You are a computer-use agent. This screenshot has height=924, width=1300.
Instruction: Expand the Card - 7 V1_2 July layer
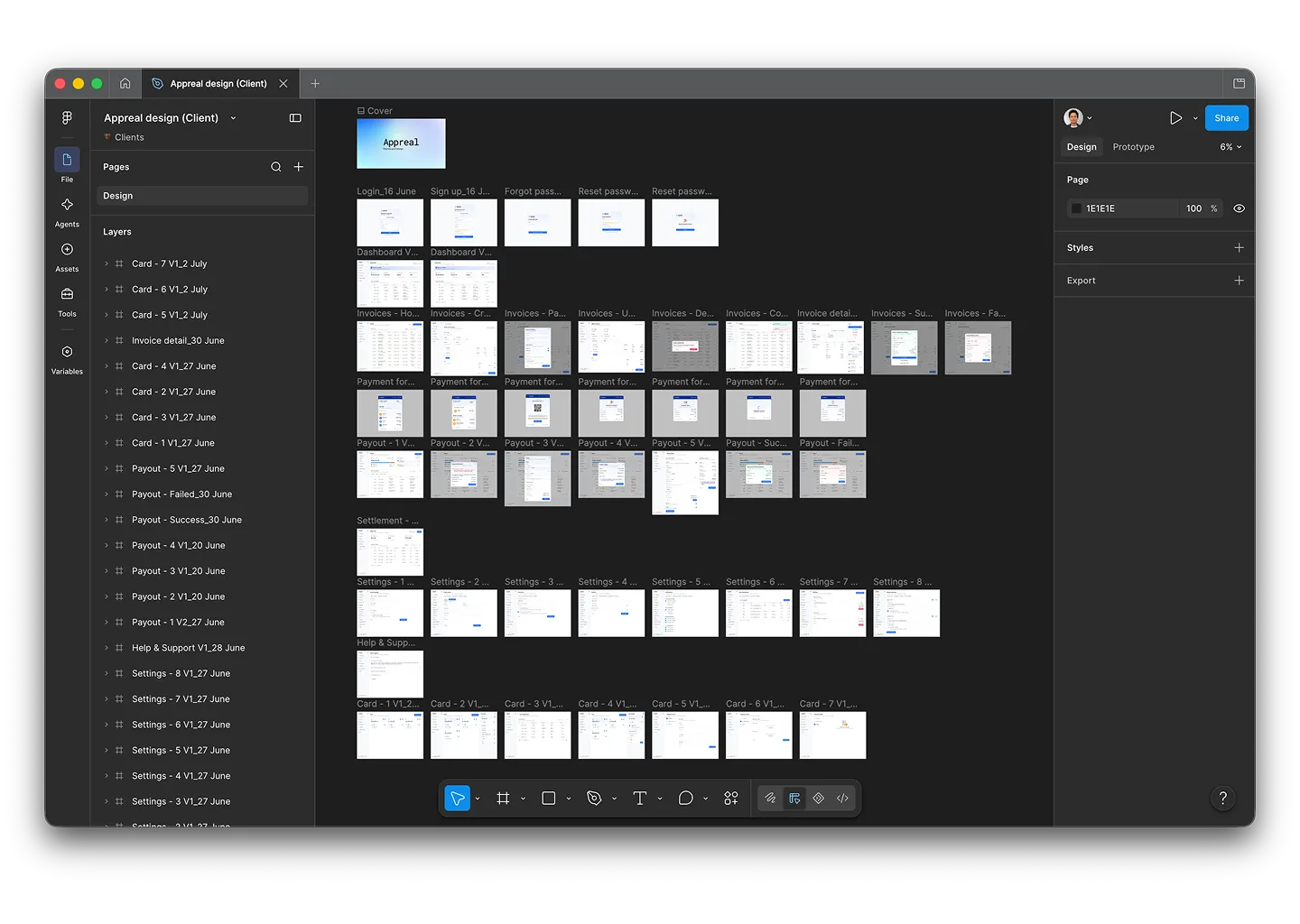[x=107, y=264]
